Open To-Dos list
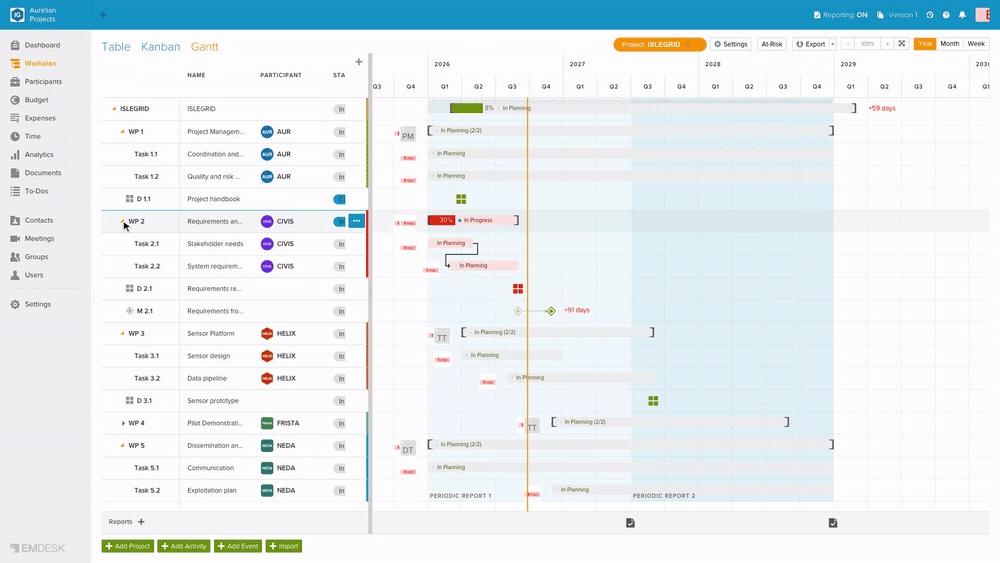The image size is (1000, 563). click(29, 191)
